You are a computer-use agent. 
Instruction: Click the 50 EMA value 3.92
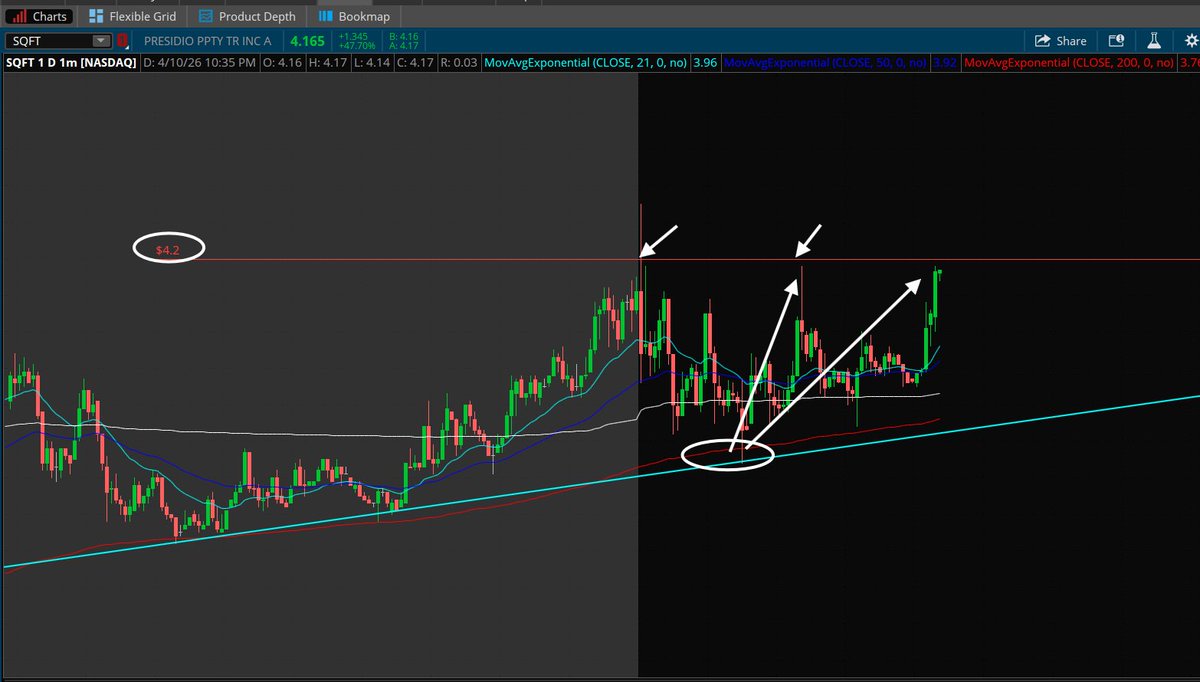coord(944,62)
